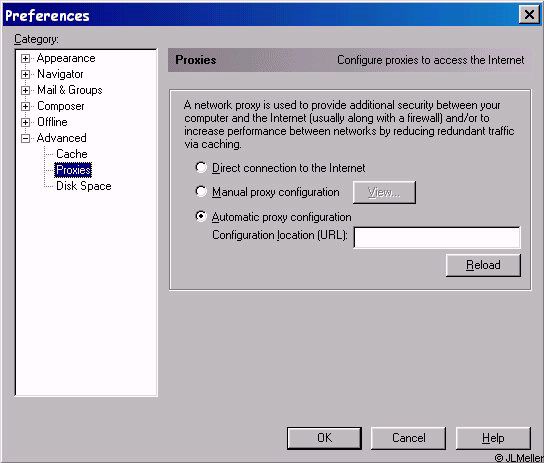Image resolution: width=544 pixels, height=463 pixels.
Task: Expand the Mail & Groups category
Action: (25, 90)
